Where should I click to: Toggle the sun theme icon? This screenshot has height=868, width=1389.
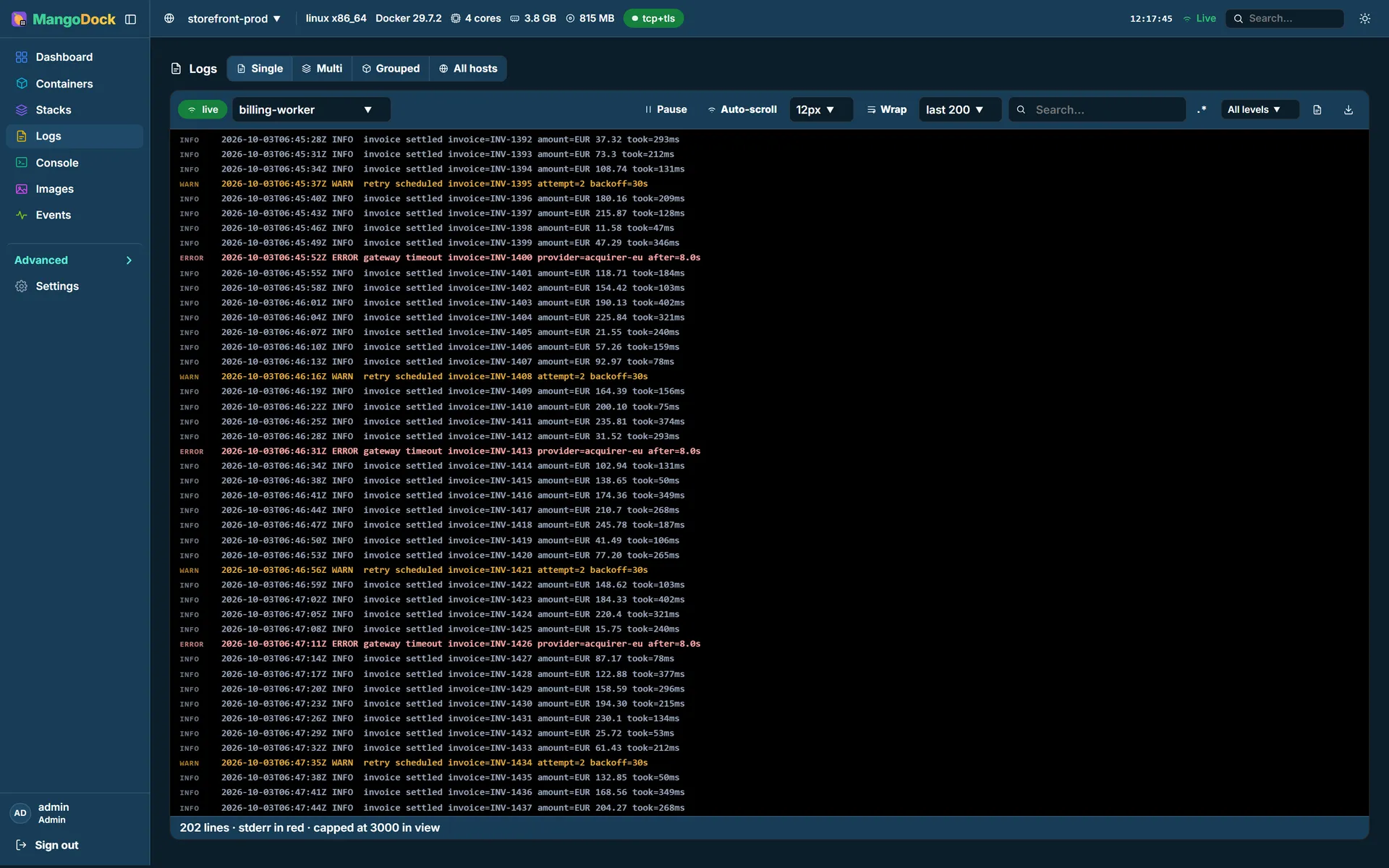(x=1364, y=19)
